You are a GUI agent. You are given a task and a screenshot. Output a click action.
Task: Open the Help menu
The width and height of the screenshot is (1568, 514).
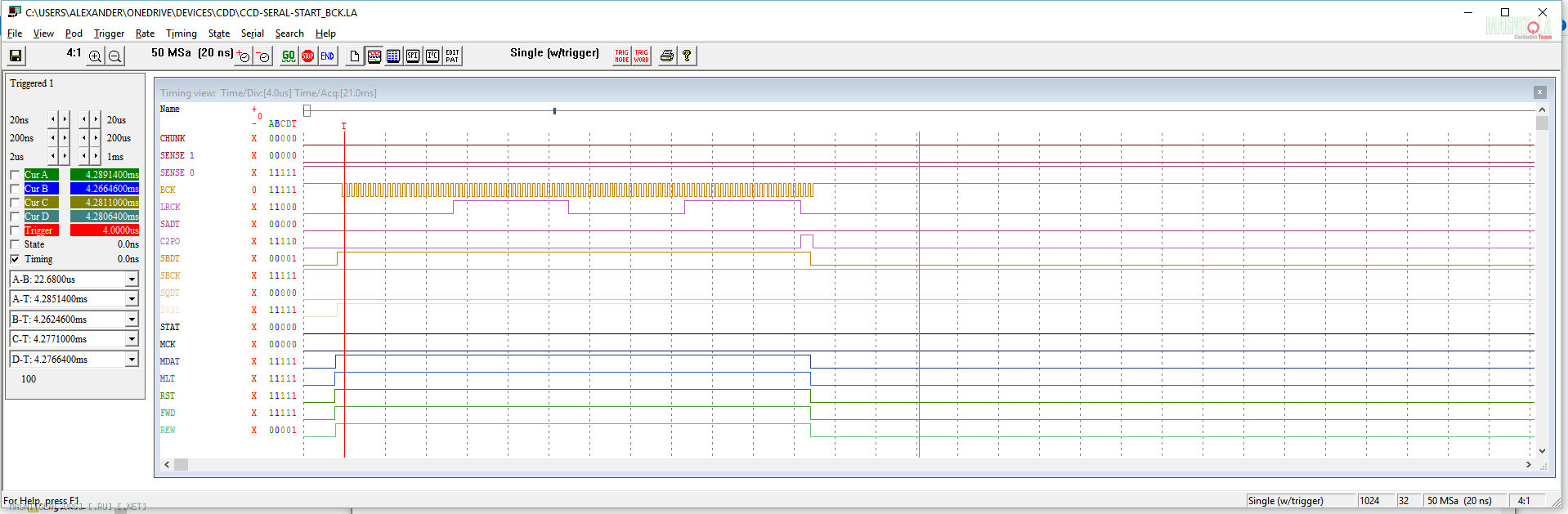[325, 34]
